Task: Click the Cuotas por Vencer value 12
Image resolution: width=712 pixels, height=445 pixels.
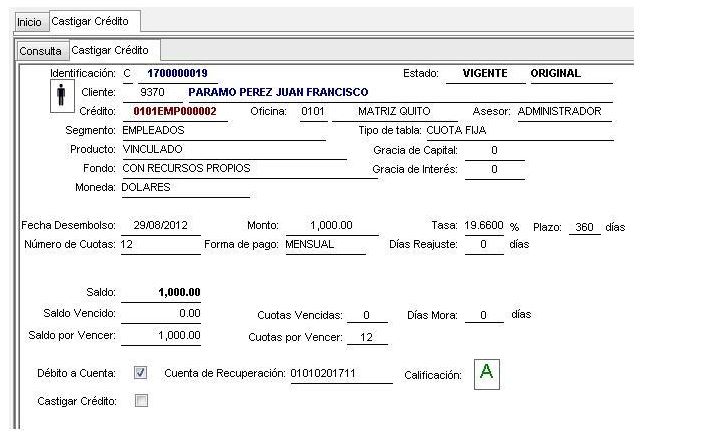Action: (x=367, y=337)
